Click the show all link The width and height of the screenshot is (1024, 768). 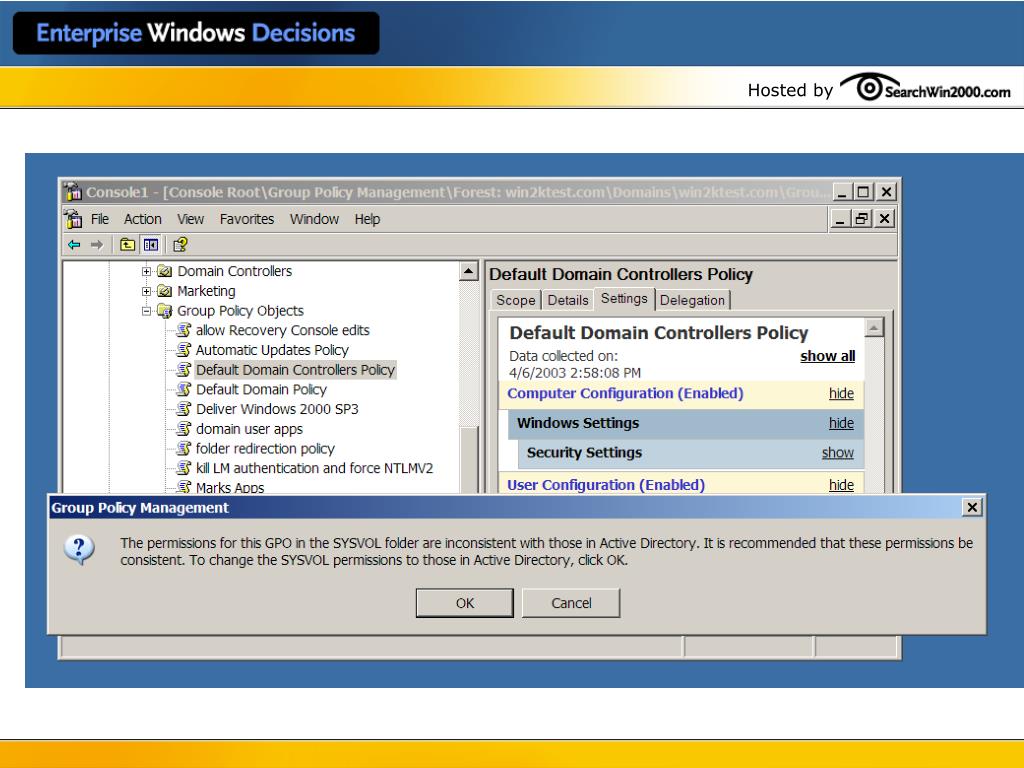click(x=827, y=356)
